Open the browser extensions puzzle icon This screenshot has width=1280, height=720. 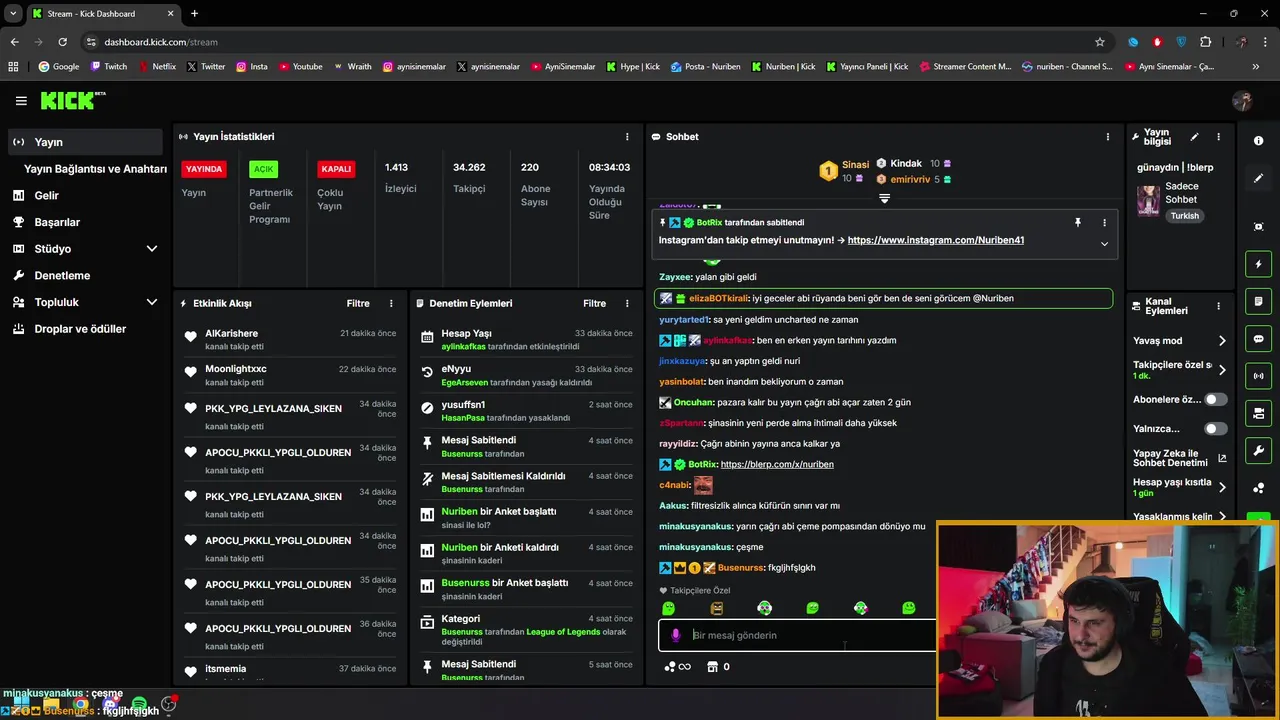[x=1205, y=42]
